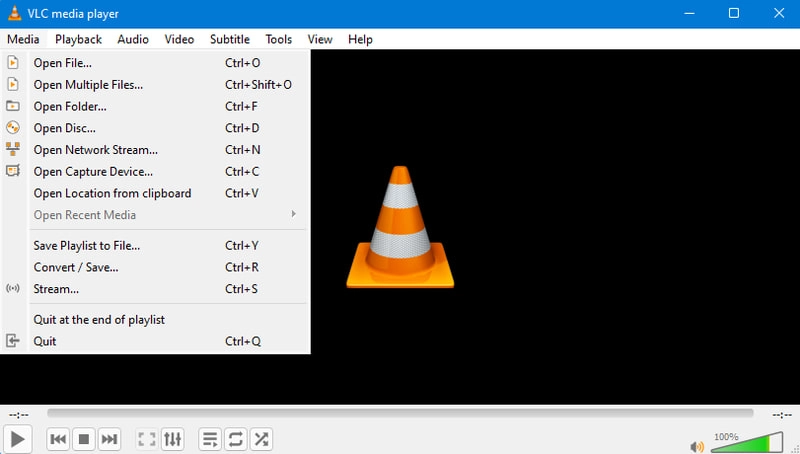This screenshot has width=800, height=454.
Task: Click the playback seek bar
Action: 400,413
